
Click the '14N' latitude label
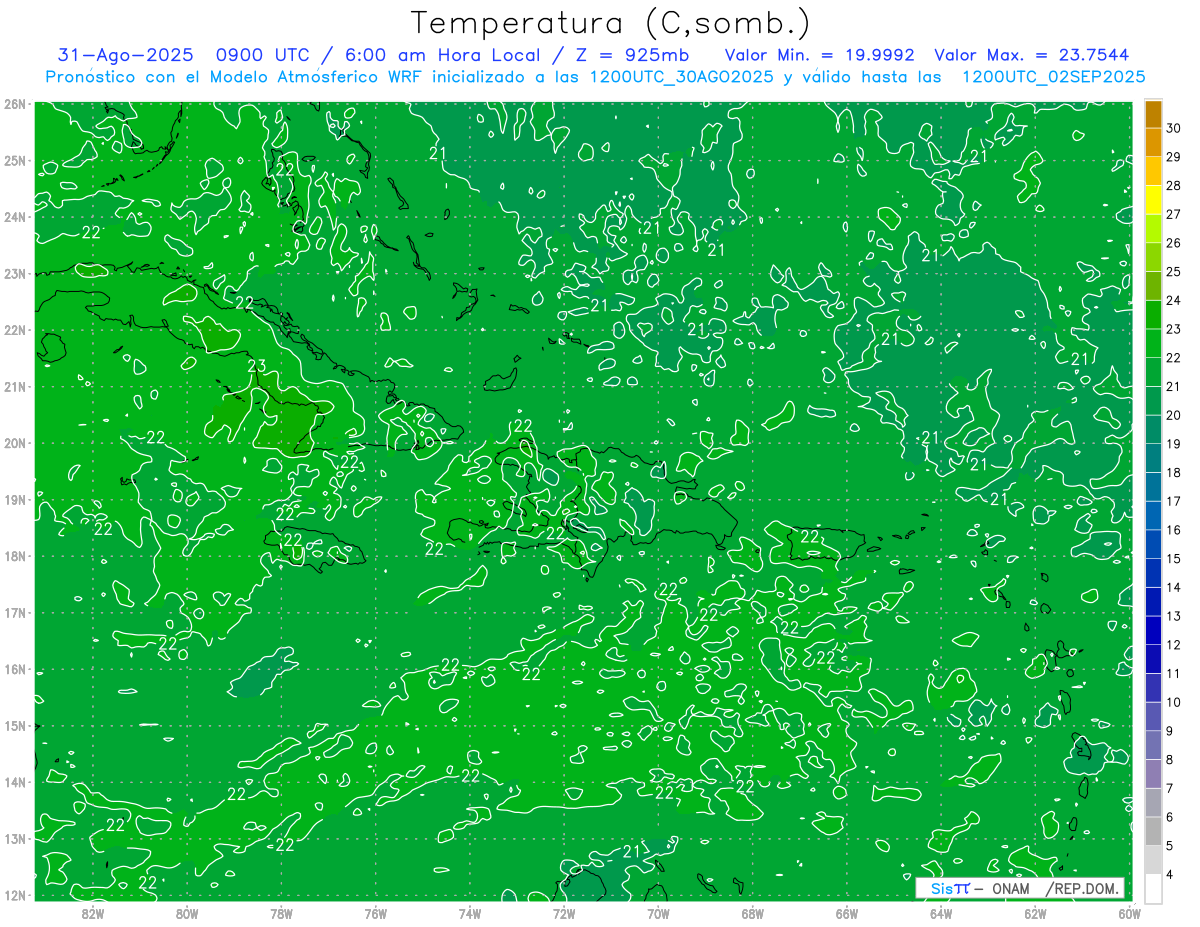click(x=15, y=782)
